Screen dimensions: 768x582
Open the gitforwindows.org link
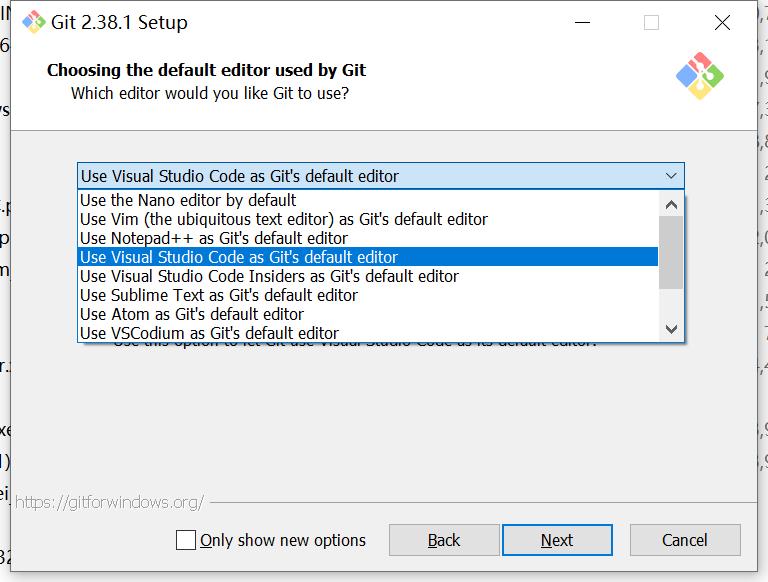(x=109, y=502)
